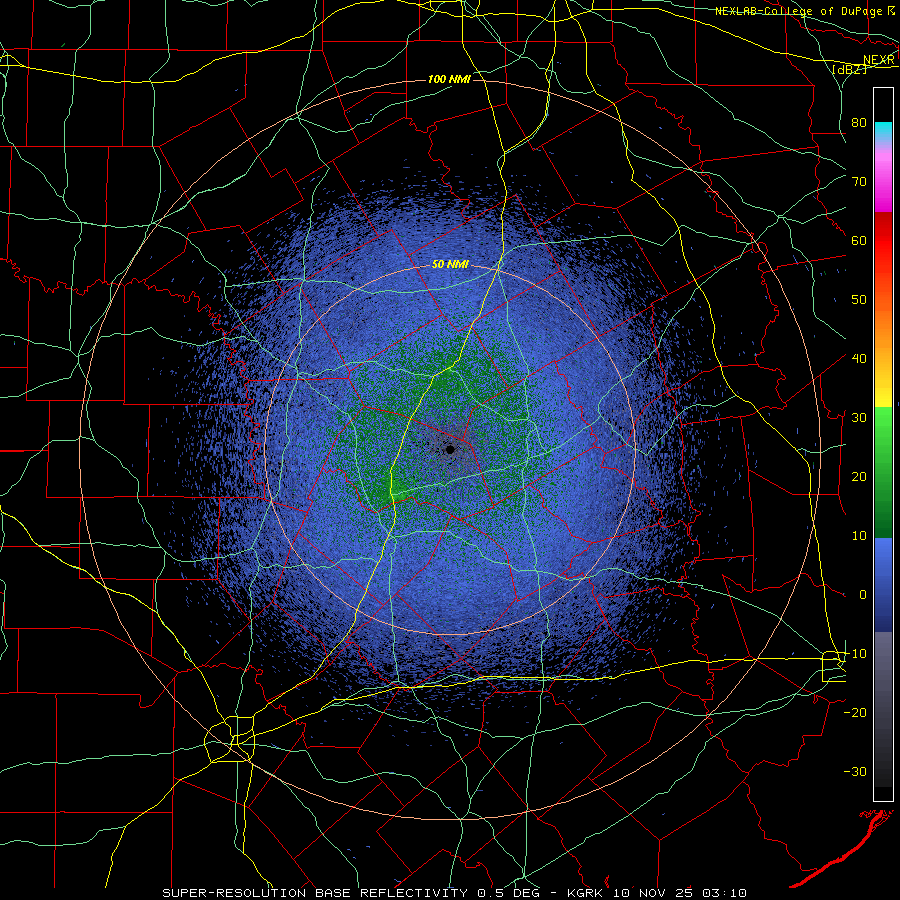This screenshot has width=900, height=900.
Task: Click the "NEXR" label near the top of the scale
Action: 878,60
